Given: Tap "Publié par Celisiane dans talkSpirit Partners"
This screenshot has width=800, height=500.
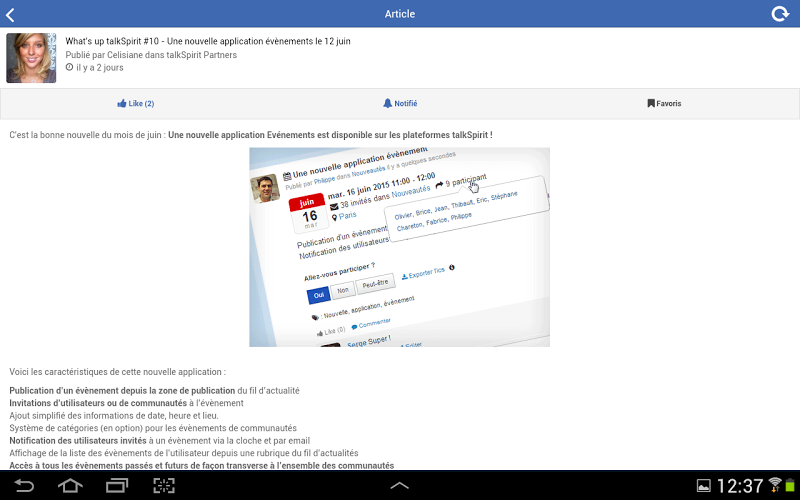Looking at the screenshot, I should tap(151, 55).
